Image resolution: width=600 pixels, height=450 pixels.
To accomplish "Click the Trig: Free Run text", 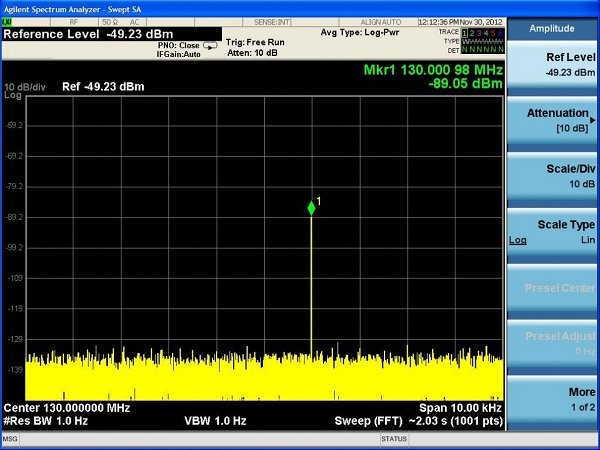I will tap(255, 42).
